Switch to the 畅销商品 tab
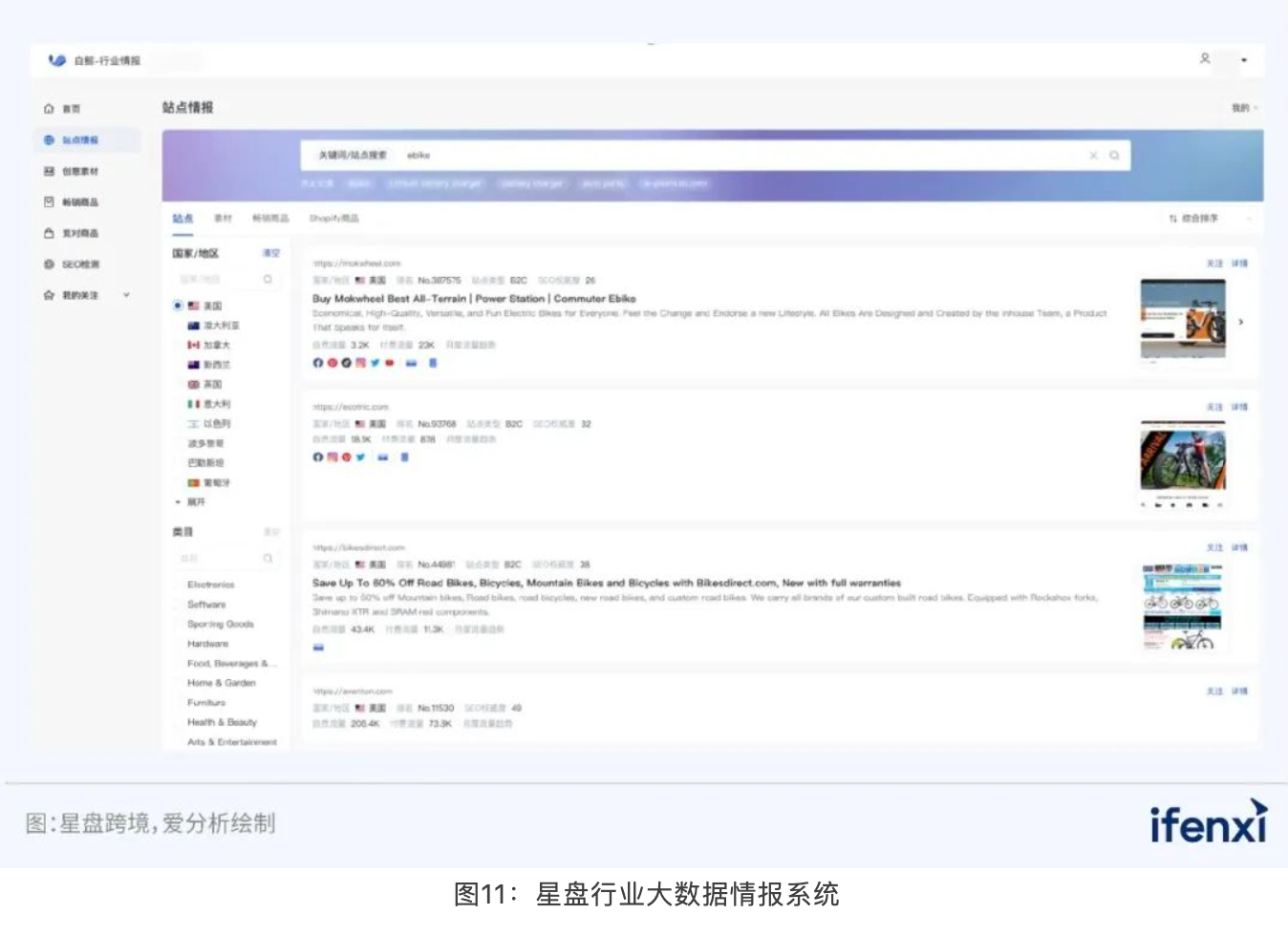Viewport: 1288px width, 936px height. [270, 219]
